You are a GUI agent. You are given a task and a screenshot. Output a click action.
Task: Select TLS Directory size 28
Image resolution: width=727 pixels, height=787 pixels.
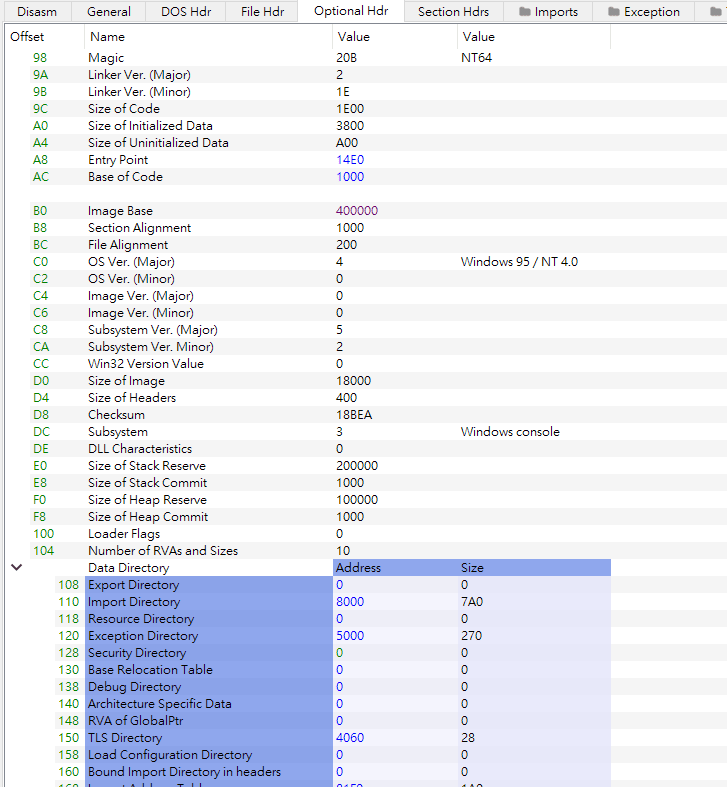click(467, 737)
